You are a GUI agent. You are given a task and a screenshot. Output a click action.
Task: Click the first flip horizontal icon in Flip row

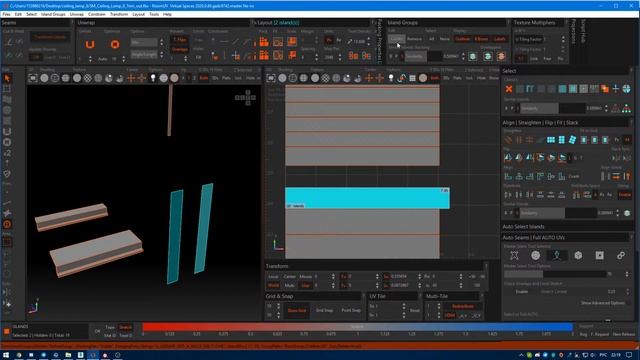[508, 158]
